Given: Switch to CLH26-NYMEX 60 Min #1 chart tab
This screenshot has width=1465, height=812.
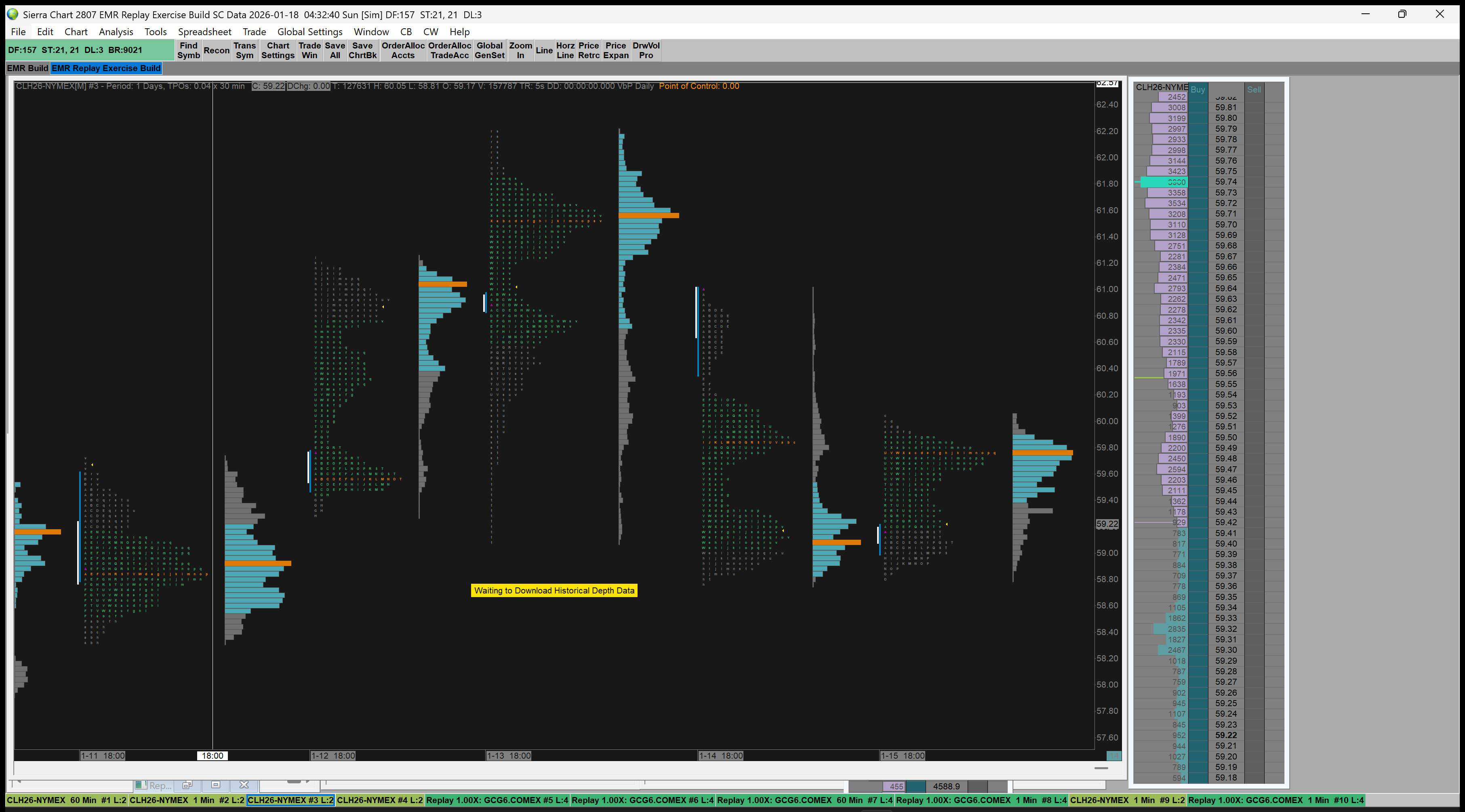Looking at the screenshot, I should (x=67, y=800).
